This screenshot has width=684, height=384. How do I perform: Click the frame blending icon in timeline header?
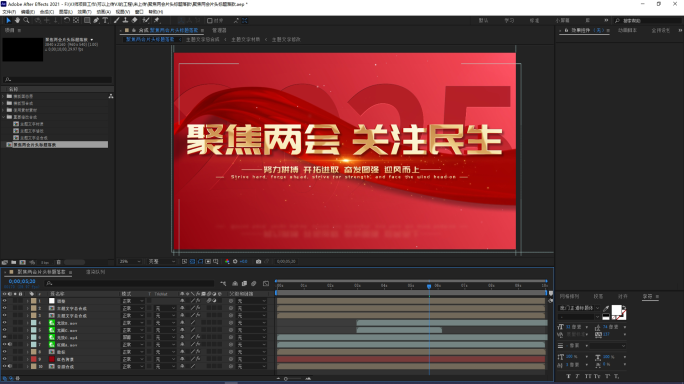pyautogui.click(x=244, y=284)
